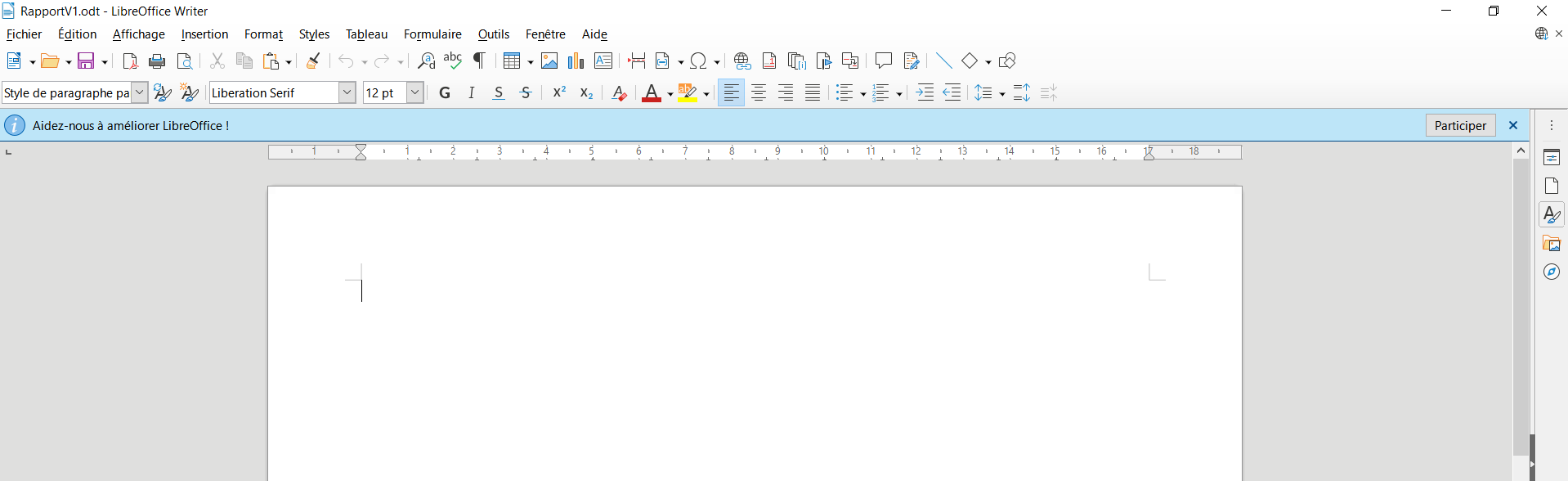Click the Open folder icon
Viewport: 1568px width, 481px height.
click(x=50, y=61)
